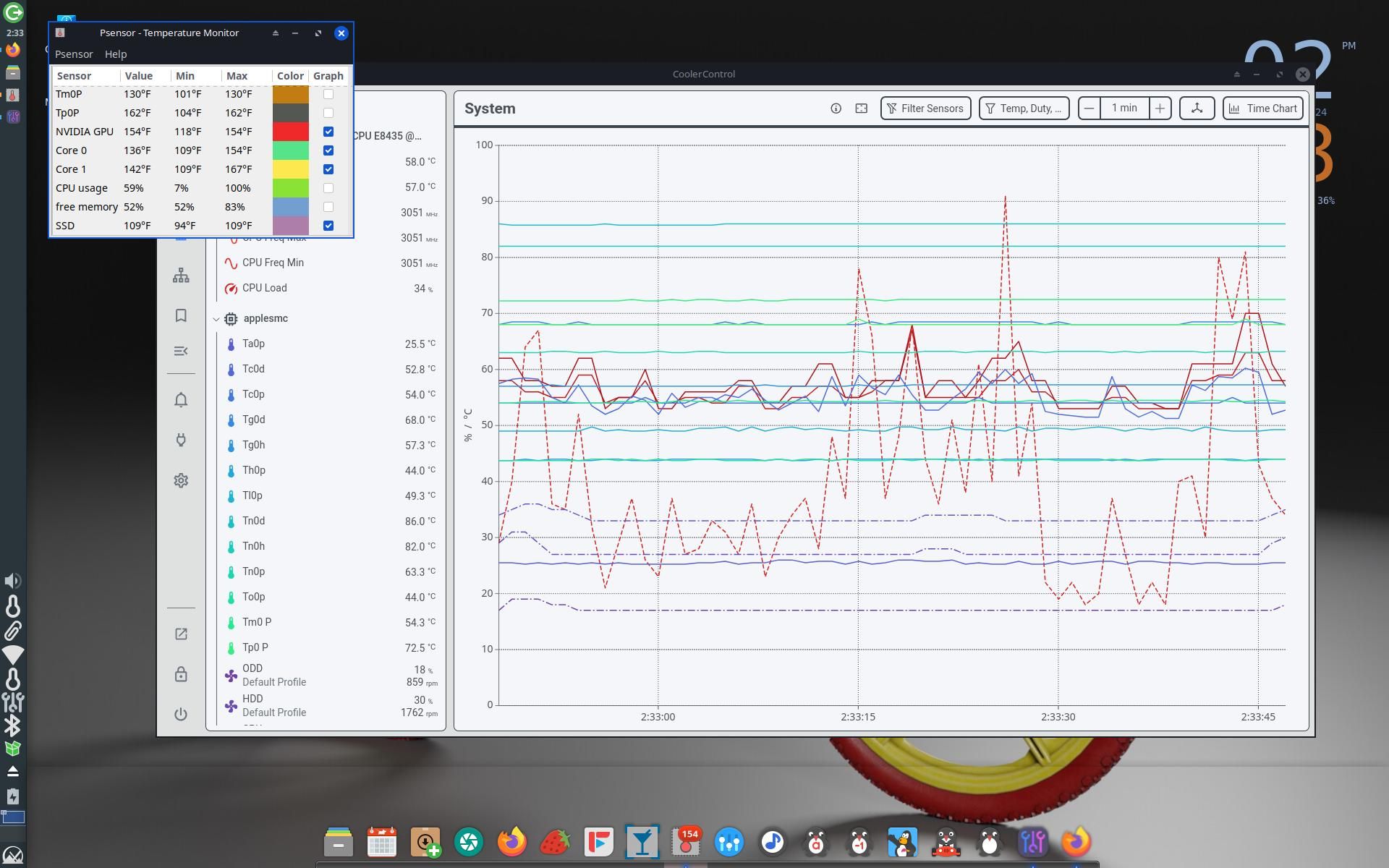Enable CPU usage graph checkbox
The height and width of the screenshot is (868, 1389).
coord(328,188)
